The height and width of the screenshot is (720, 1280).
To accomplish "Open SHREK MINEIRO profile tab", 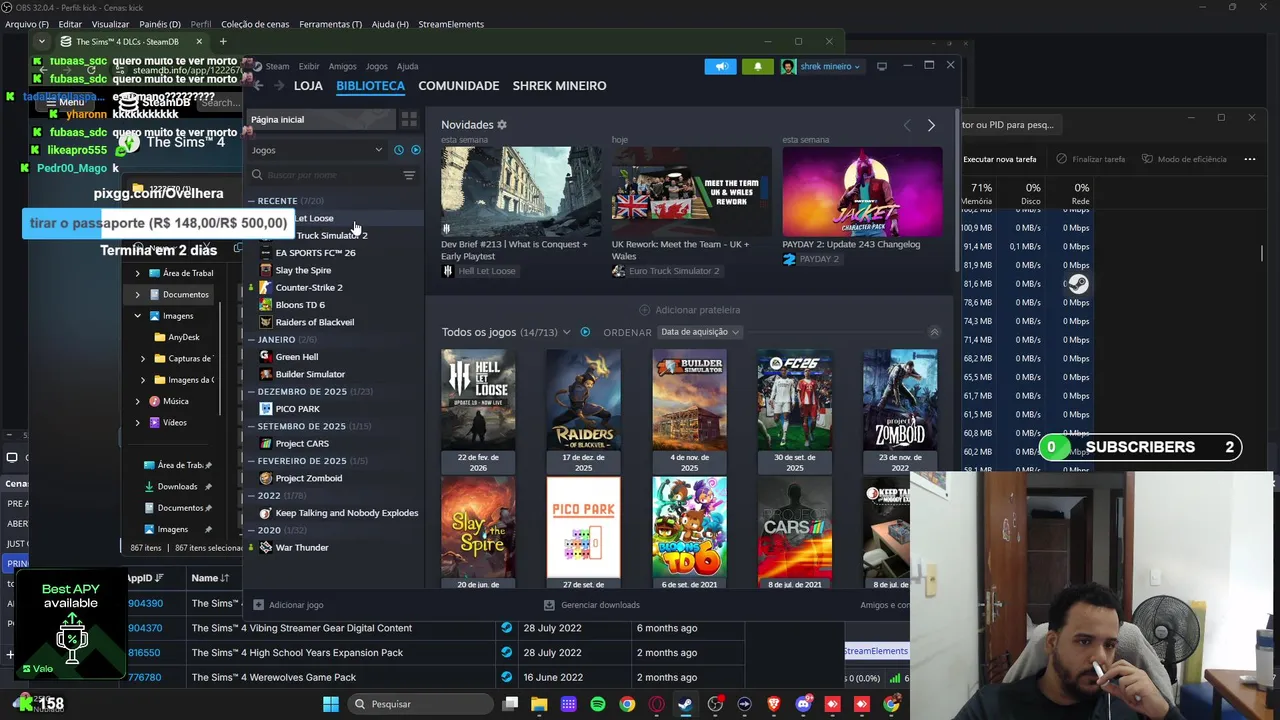I will (559, 86).
